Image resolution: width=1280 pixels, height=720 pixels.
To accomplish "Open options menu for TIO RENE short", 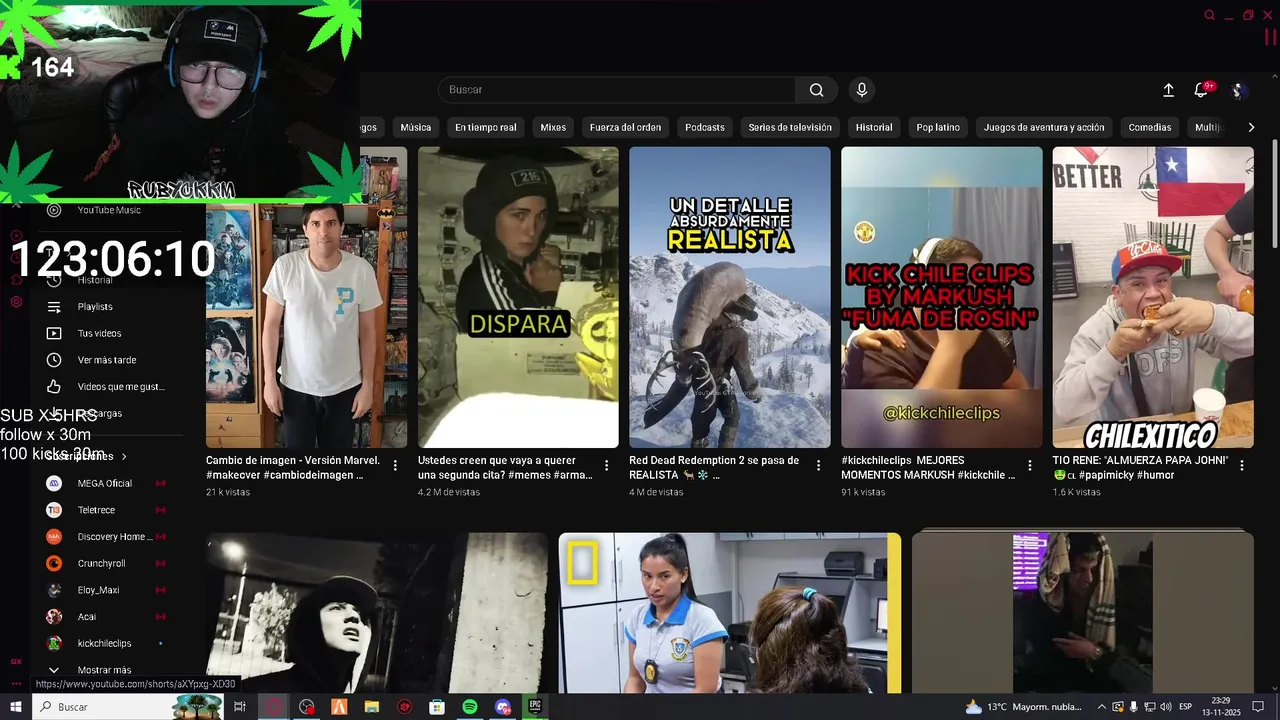I will 1242,466.
